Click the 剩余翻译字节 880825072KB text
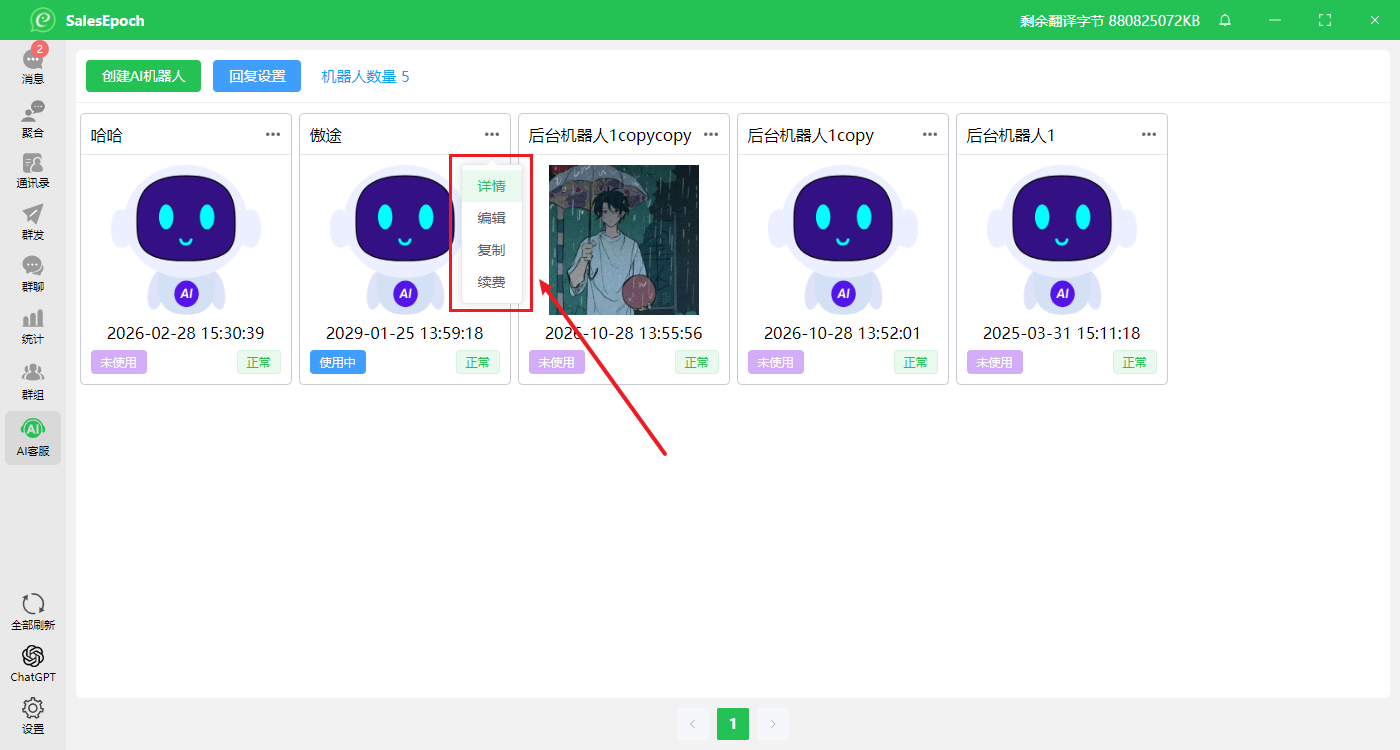The height and width of the screenshot is (750, 1400). pos(1110,20)
